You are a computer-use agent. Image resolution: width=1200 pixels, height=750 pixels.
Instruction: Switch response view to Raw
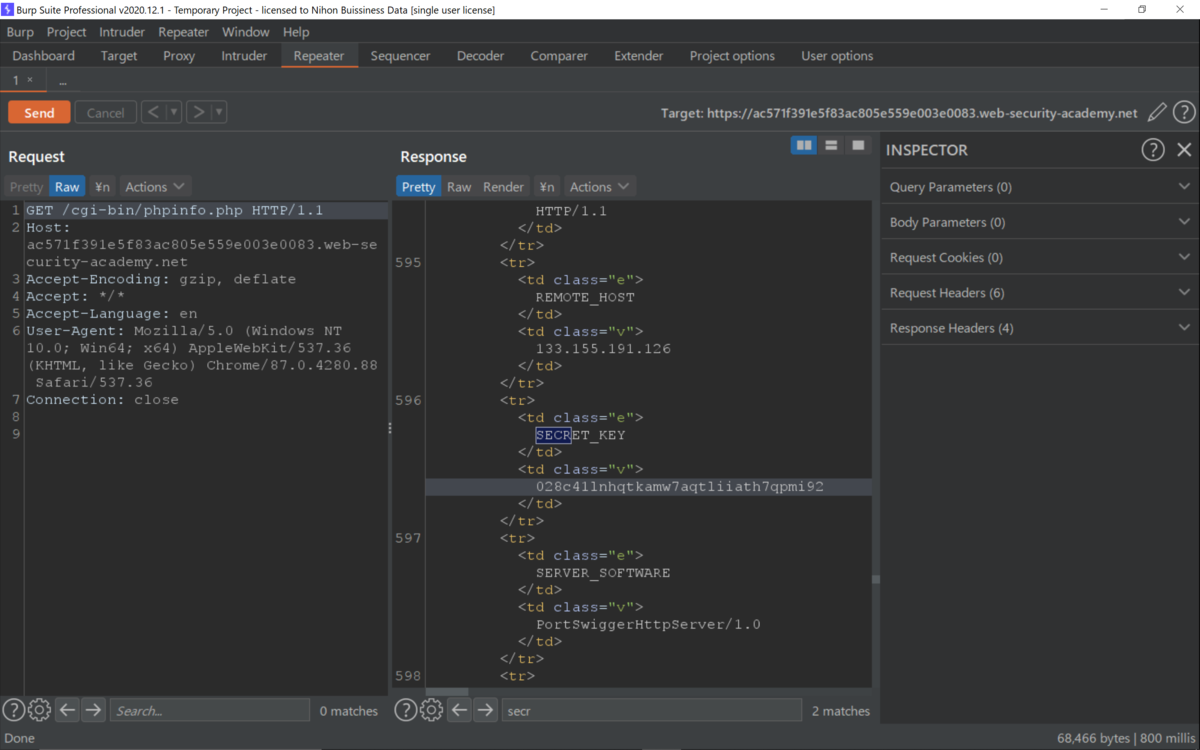[x=459, y=187]
